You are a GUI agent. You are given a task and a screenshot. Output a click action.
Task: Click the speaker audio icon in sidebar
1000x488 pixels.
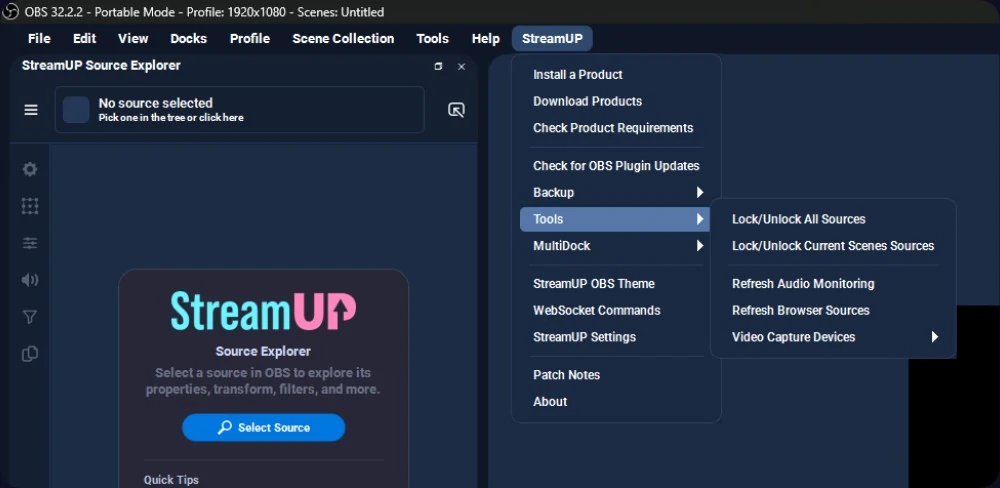[30, 280]
